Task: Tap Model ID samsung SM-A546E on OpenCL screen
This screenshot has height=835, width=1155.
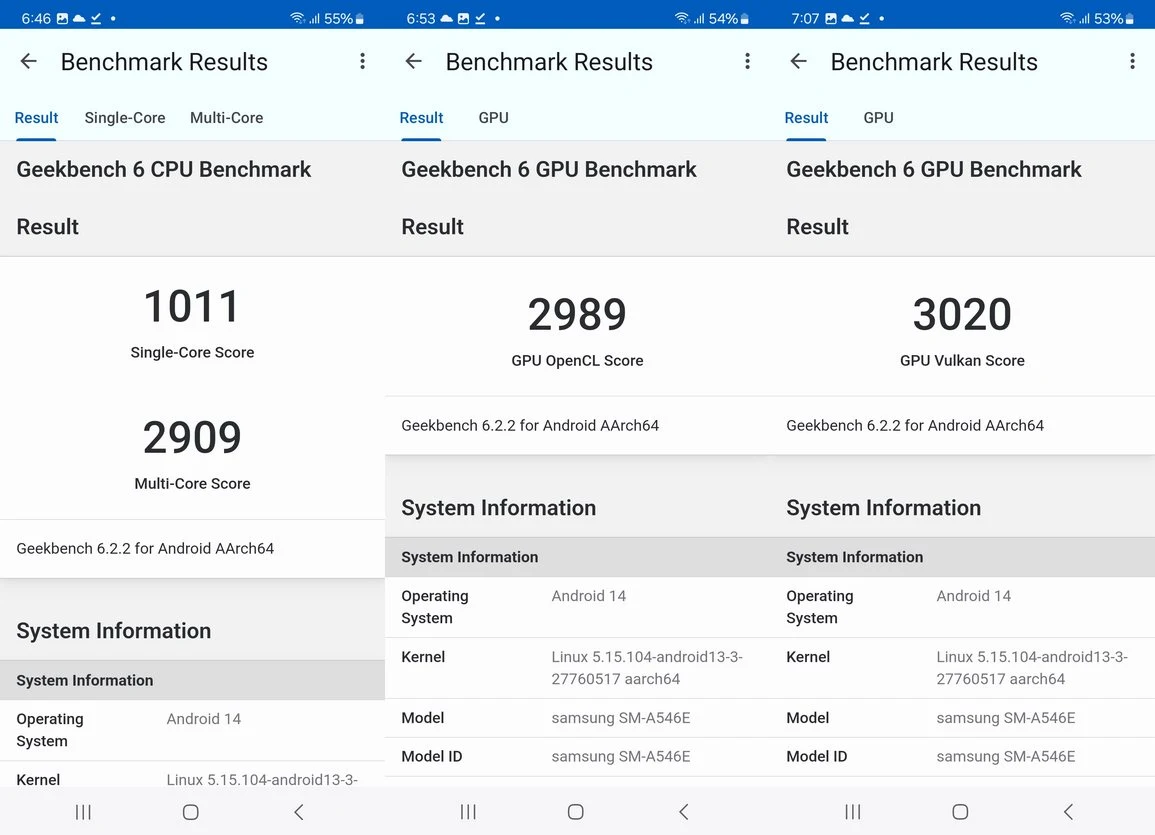Action: (x=621, y=756)
